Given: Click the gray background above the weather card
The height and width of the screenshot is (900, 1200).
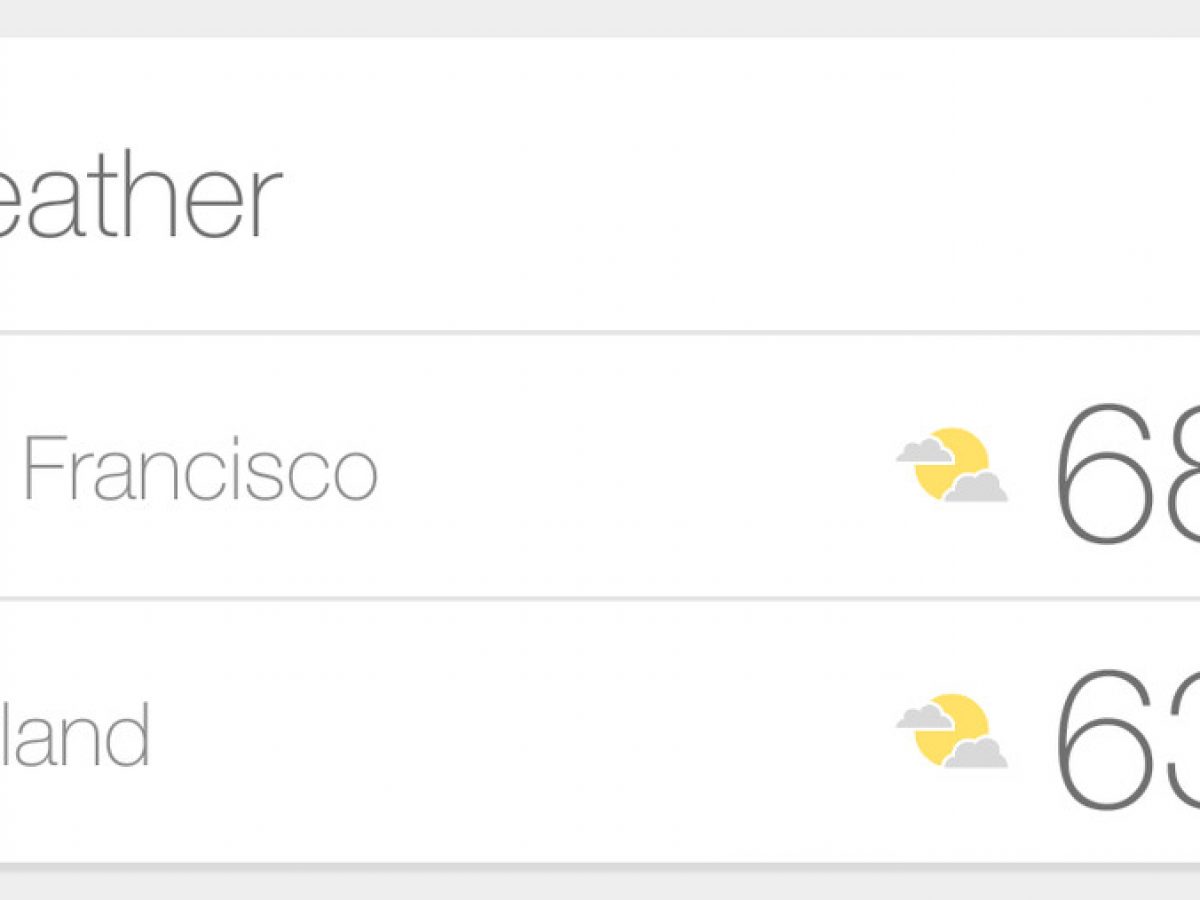Looking at the screenshot, I should click(x=600, y=18).
